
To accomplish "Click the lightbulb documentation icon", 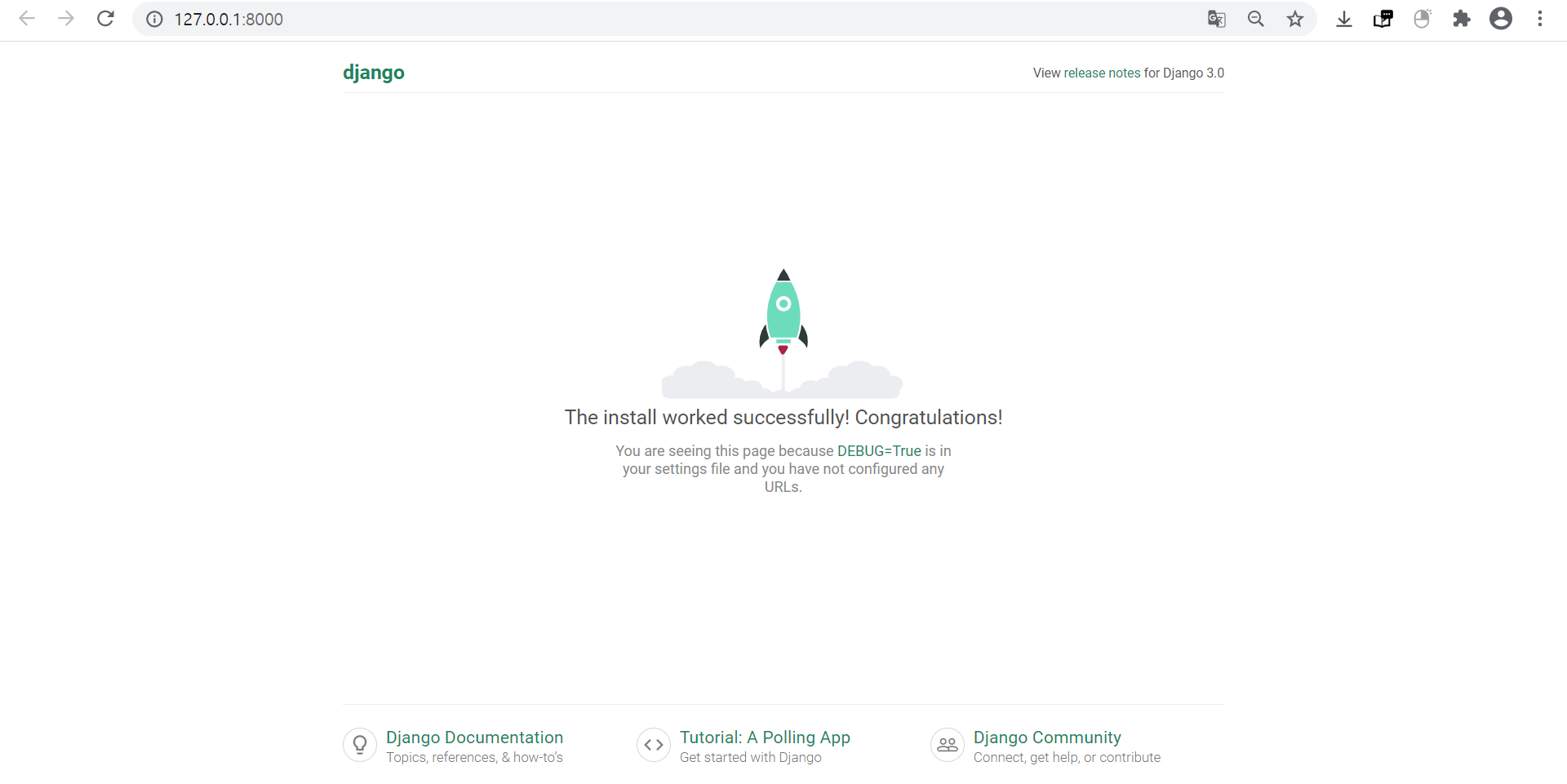I will tap(360, 745).
